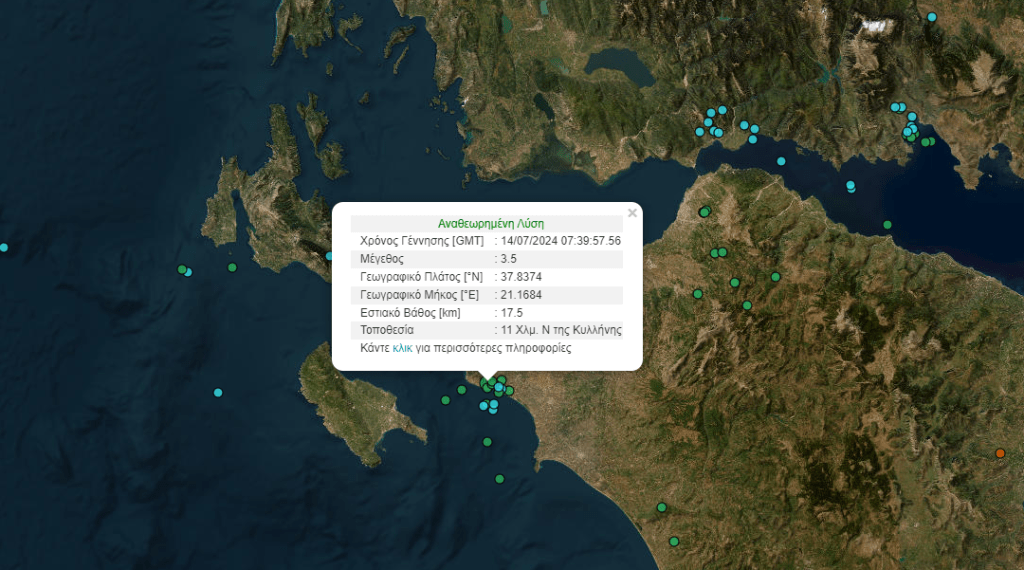The width and height of the screenshot is (1024, 570).
Task: Click the isolated green marker on Kefalonia island
Action: (232, 267)
